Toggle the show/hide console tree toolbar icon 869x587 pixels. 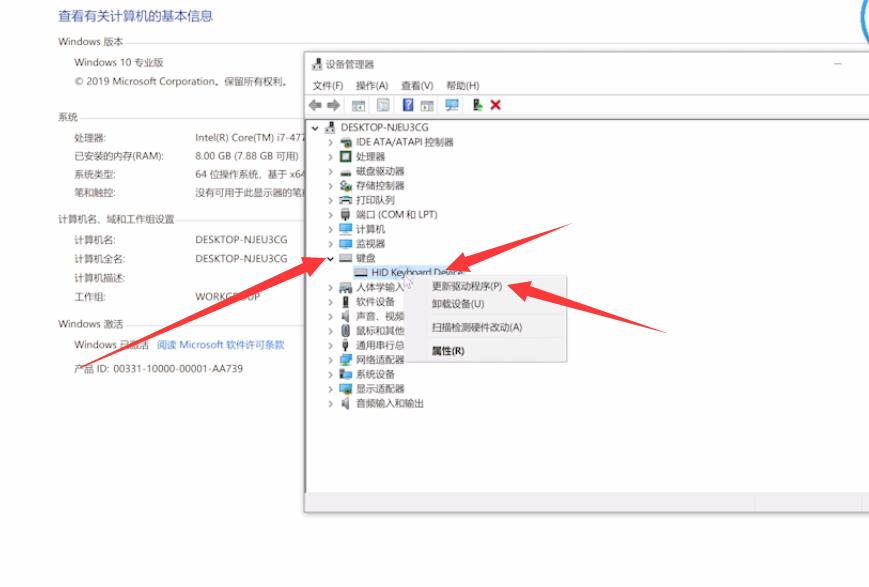click(x=359, y=105)
